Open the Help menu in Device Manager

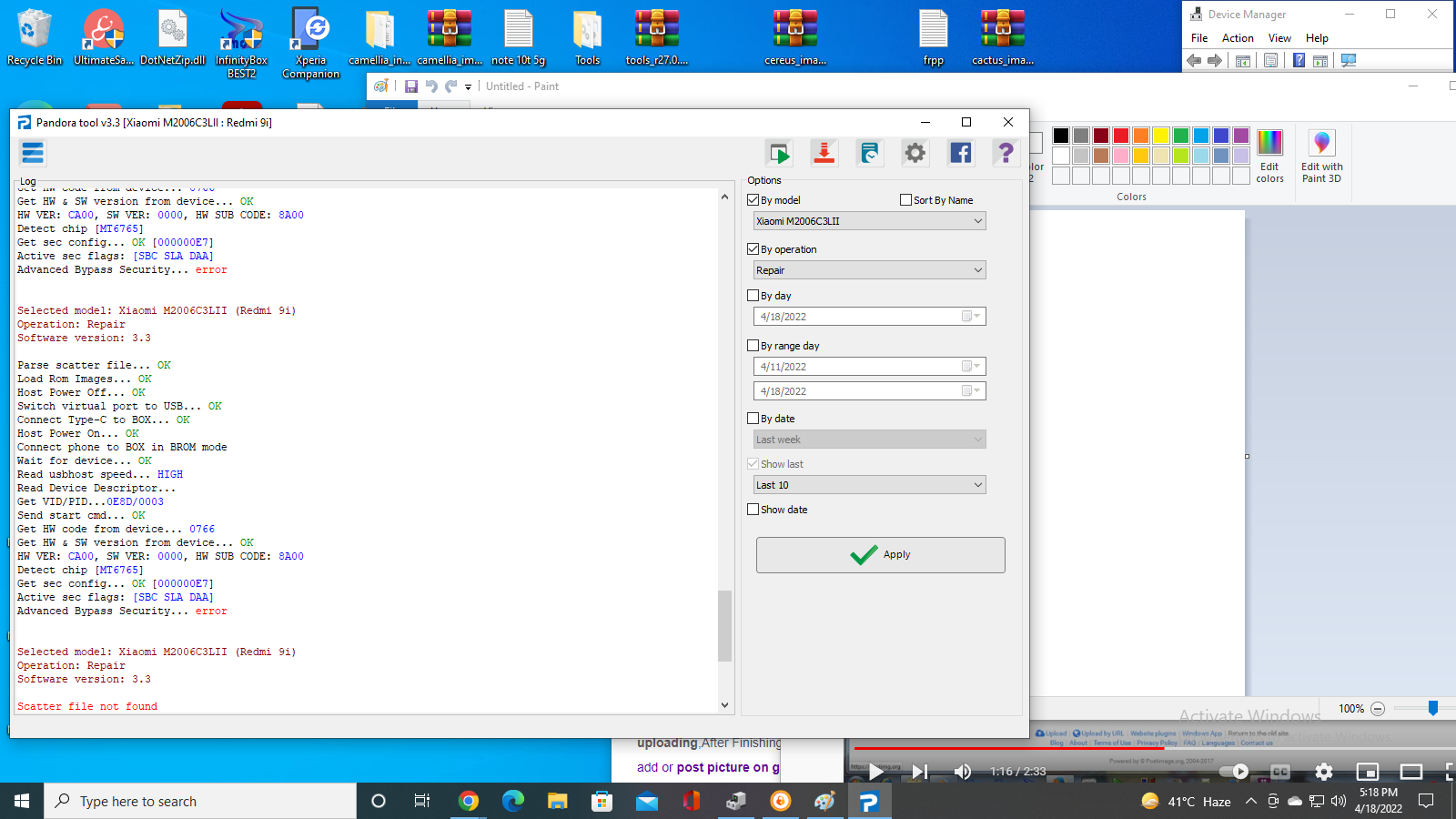[x=1317, y=38]
